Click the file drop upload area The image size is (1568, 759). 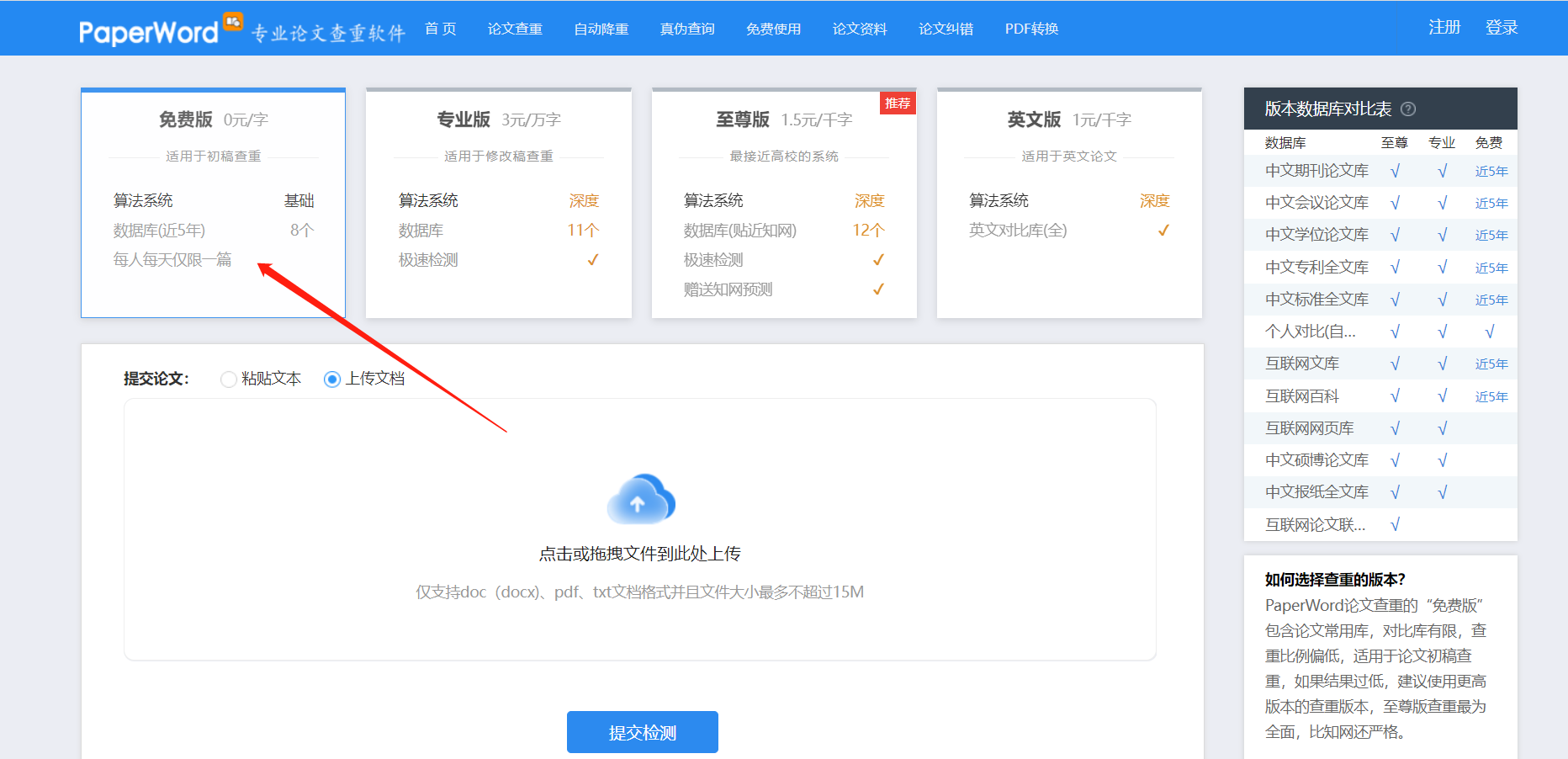(x=641, y=530)
